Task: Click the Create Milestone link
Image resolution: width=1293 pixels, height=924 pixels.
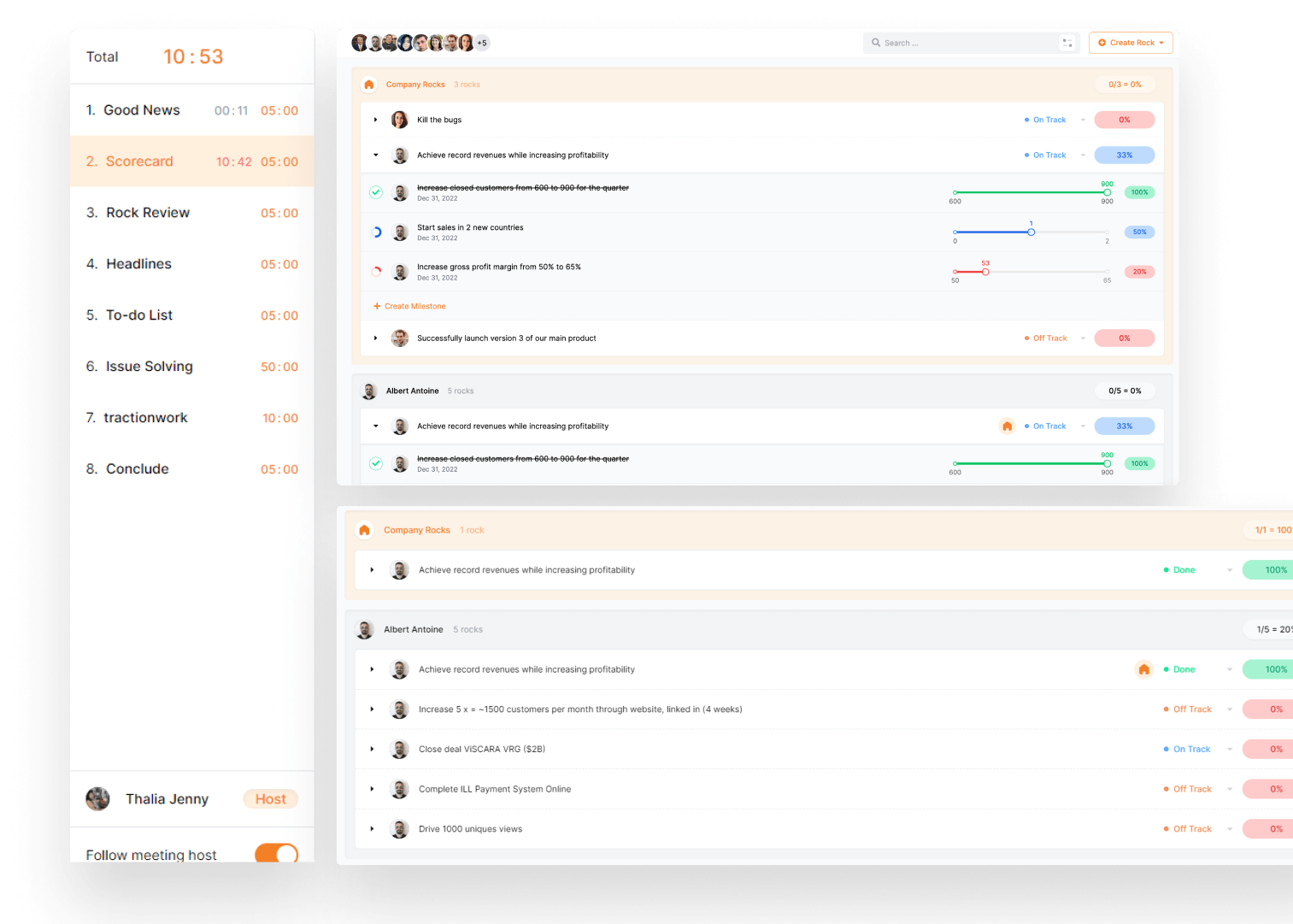Action: (x=414, y=306)
